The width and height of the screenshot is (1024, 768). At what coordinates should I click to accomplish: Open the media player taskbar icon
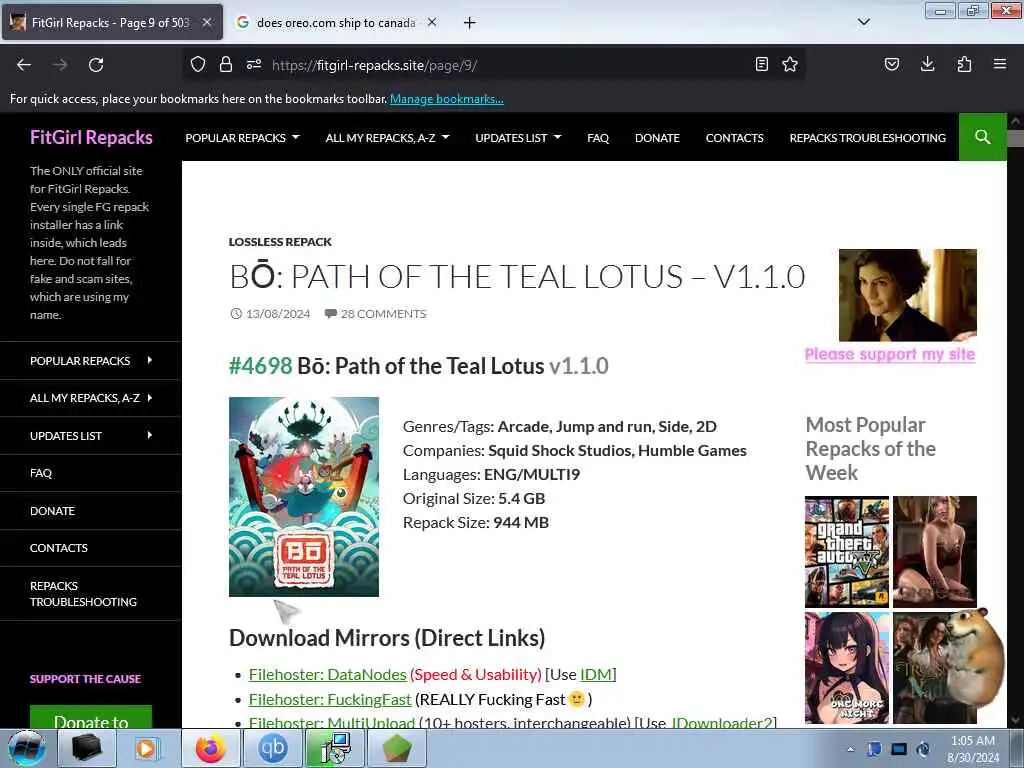(146, 748)
